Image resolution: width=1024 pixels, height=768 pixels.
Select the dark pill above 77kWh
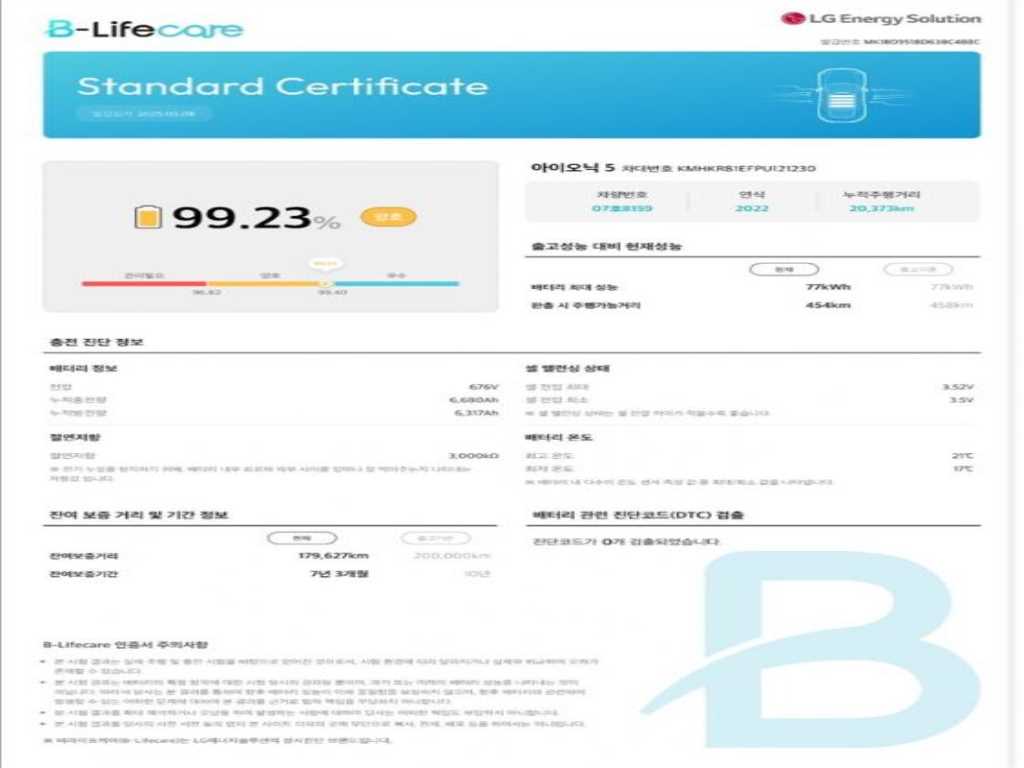[784, 269]
